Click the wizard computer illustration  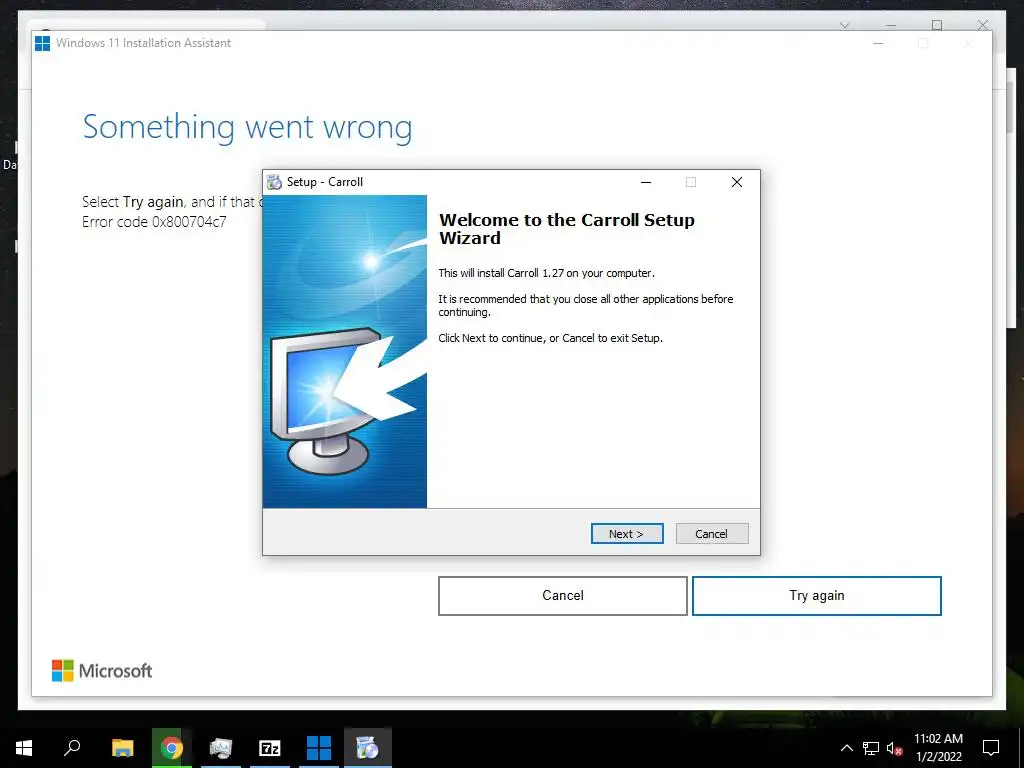[x=345, y=351]
